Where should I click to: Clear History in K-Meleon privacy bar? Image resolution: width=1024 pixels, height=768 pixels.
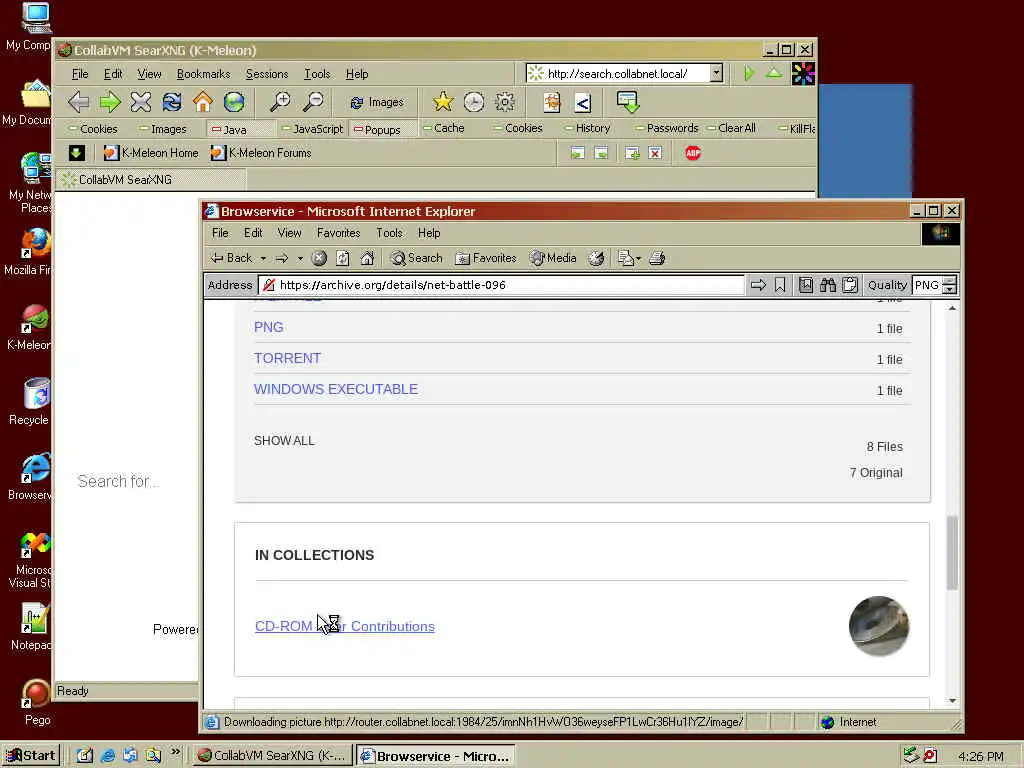click(587, 128)
